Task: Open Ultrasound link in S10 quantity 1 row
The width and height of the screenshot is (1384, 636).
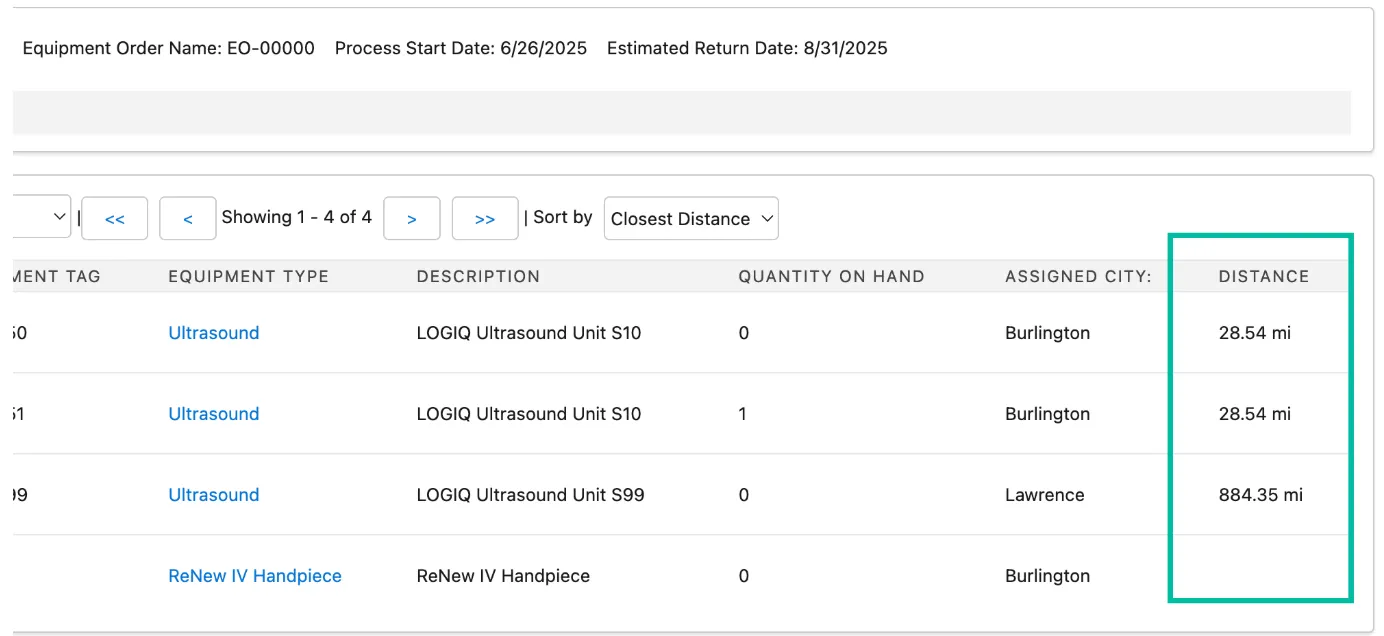Action: point(214,414)
